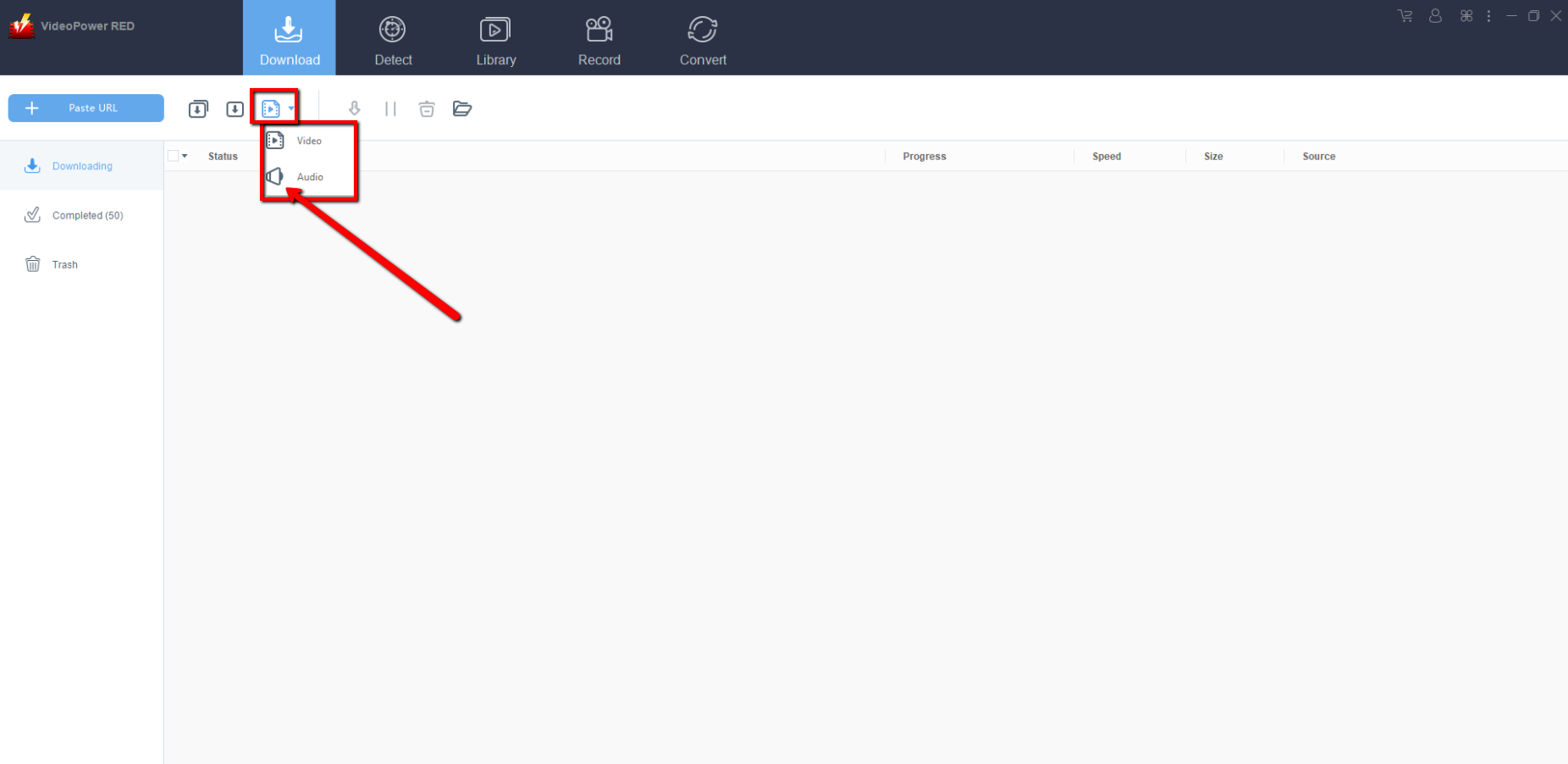This screenshot has width=1568, height=764.
Task: Expand the arrow next to select-all checkbox
Action: (185, 156)
